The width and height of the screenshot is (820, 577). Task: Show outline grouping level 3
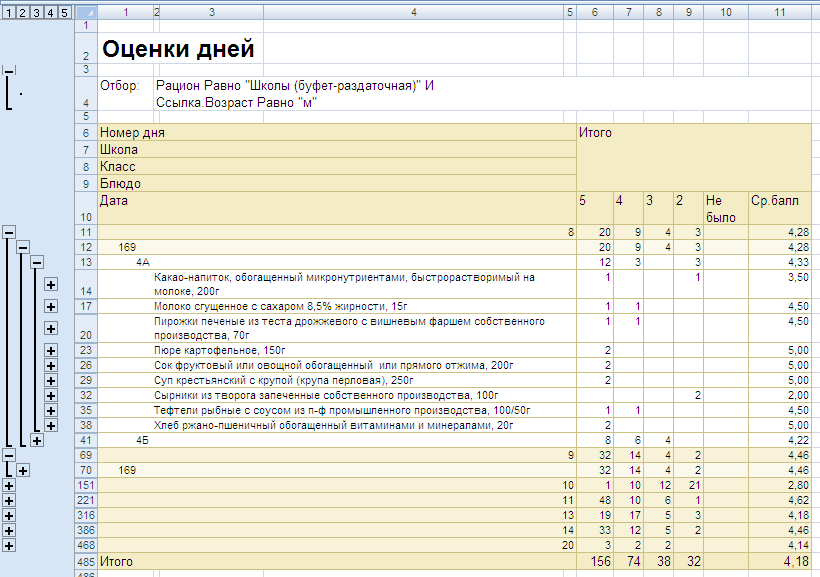[37, 12]
